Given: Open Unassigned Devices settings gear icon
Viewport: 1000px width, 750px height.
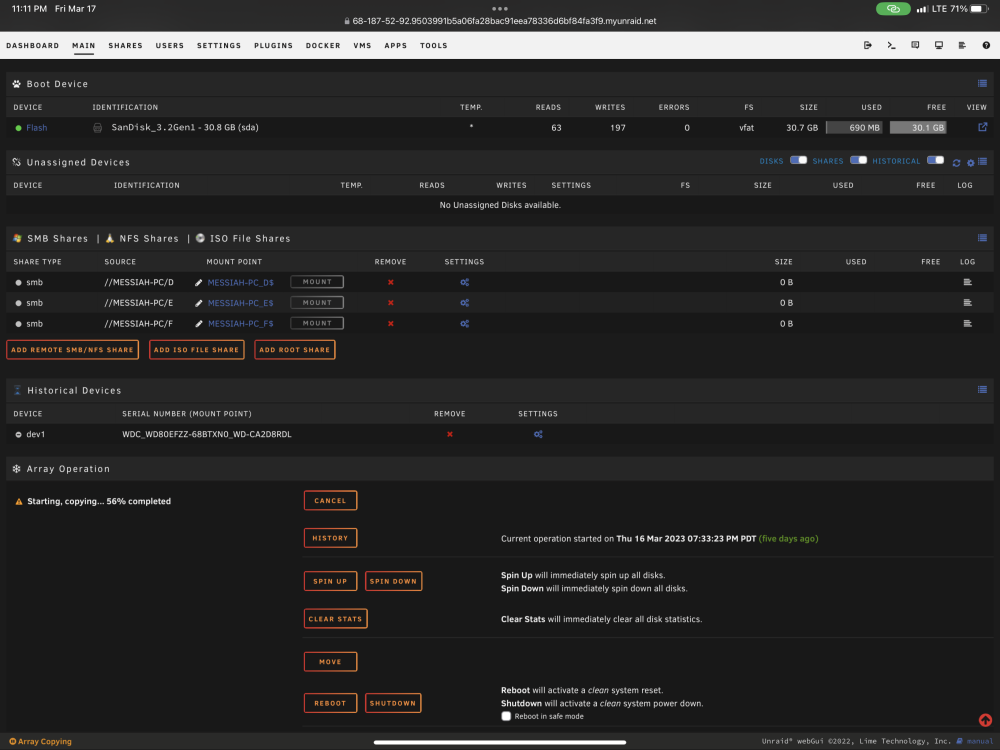Looking at the screenshot, I should (971, 163).
